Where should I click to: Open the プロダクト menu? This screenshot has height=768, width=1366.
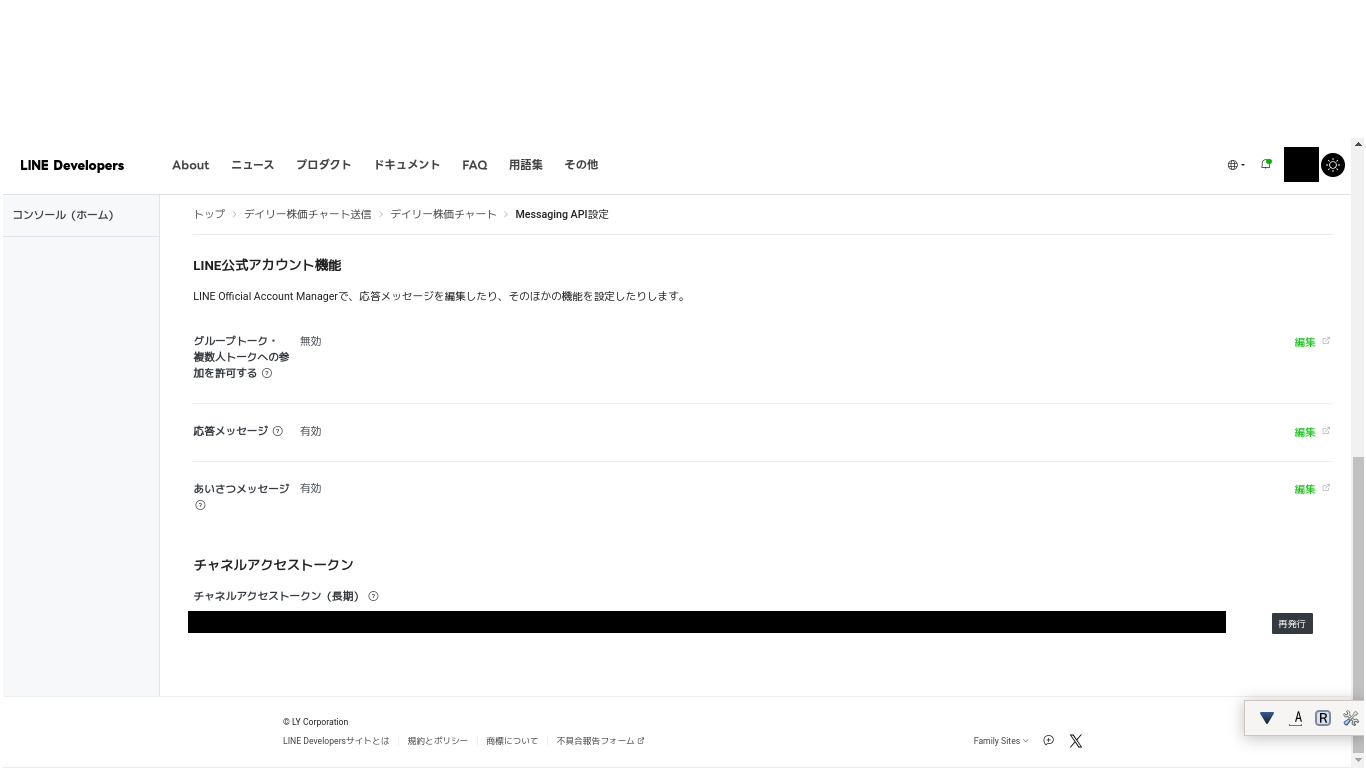click(x=323, y=165)
